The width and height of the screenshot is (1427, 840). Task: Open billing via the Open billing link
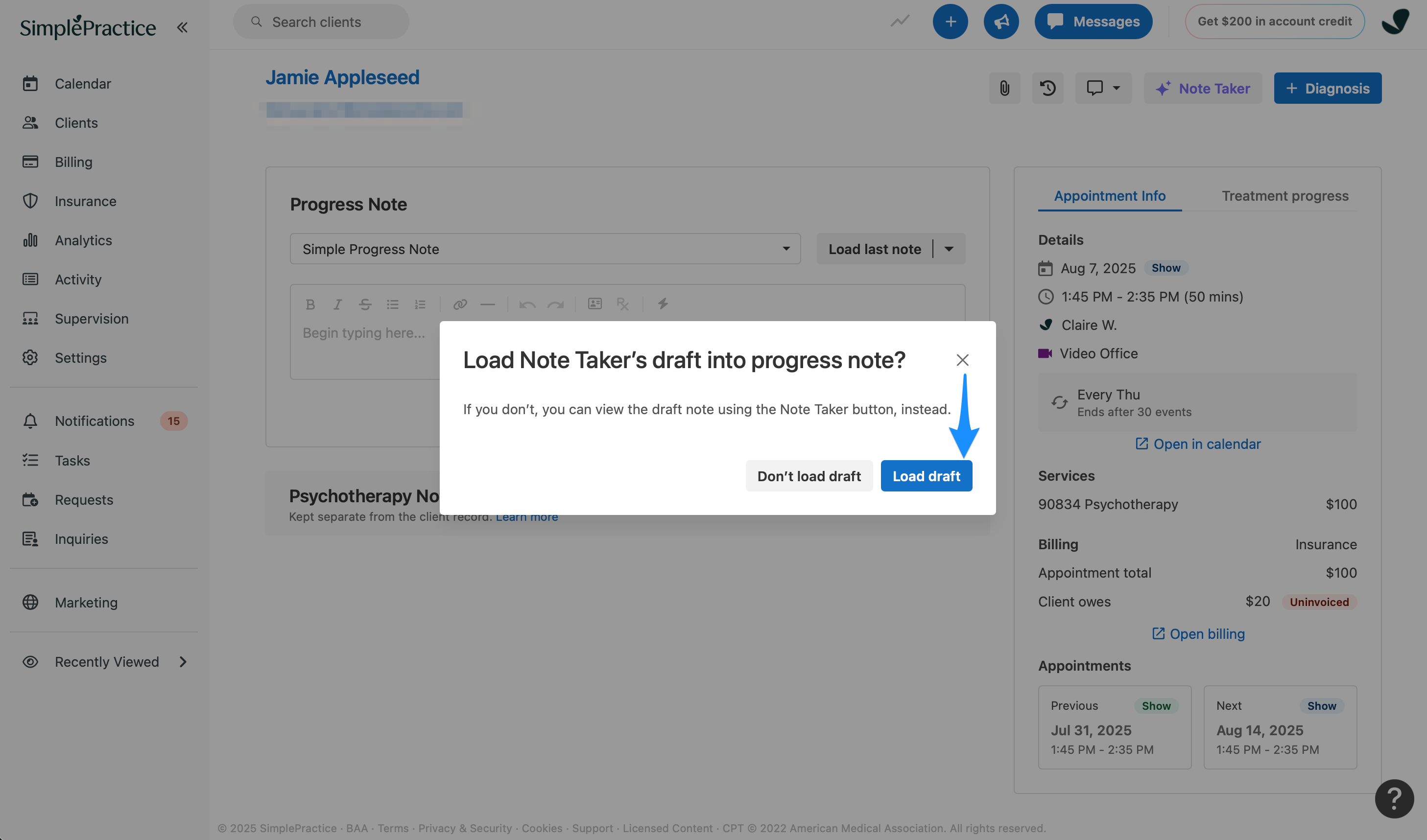coord(1197,633)
